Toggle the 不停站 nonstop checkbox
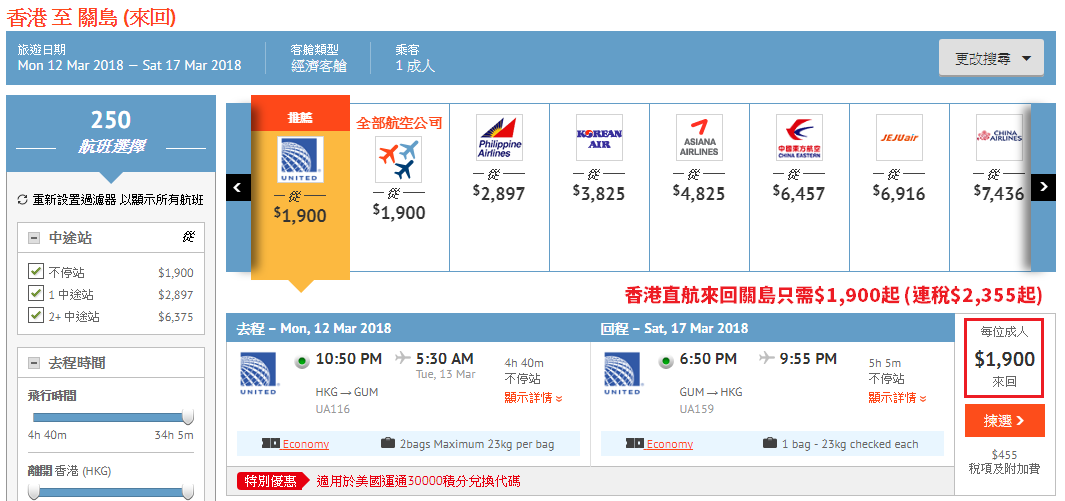 [35, 272]
